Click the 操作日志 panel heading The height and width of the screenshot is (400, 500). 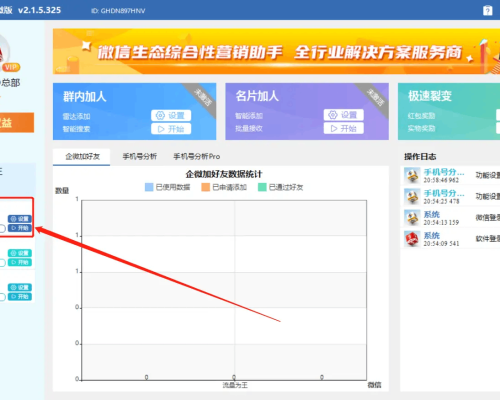420,157
